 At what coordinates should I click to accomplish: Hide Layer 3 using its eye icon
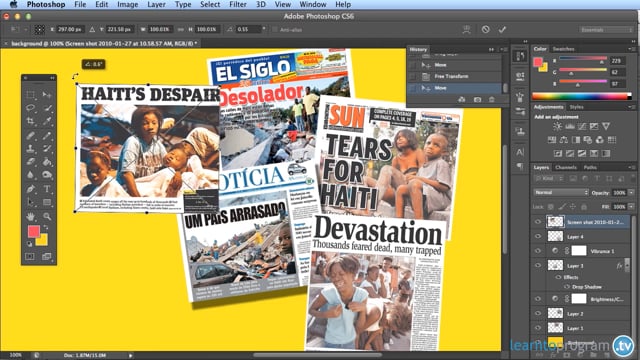[x=538, y=265]
